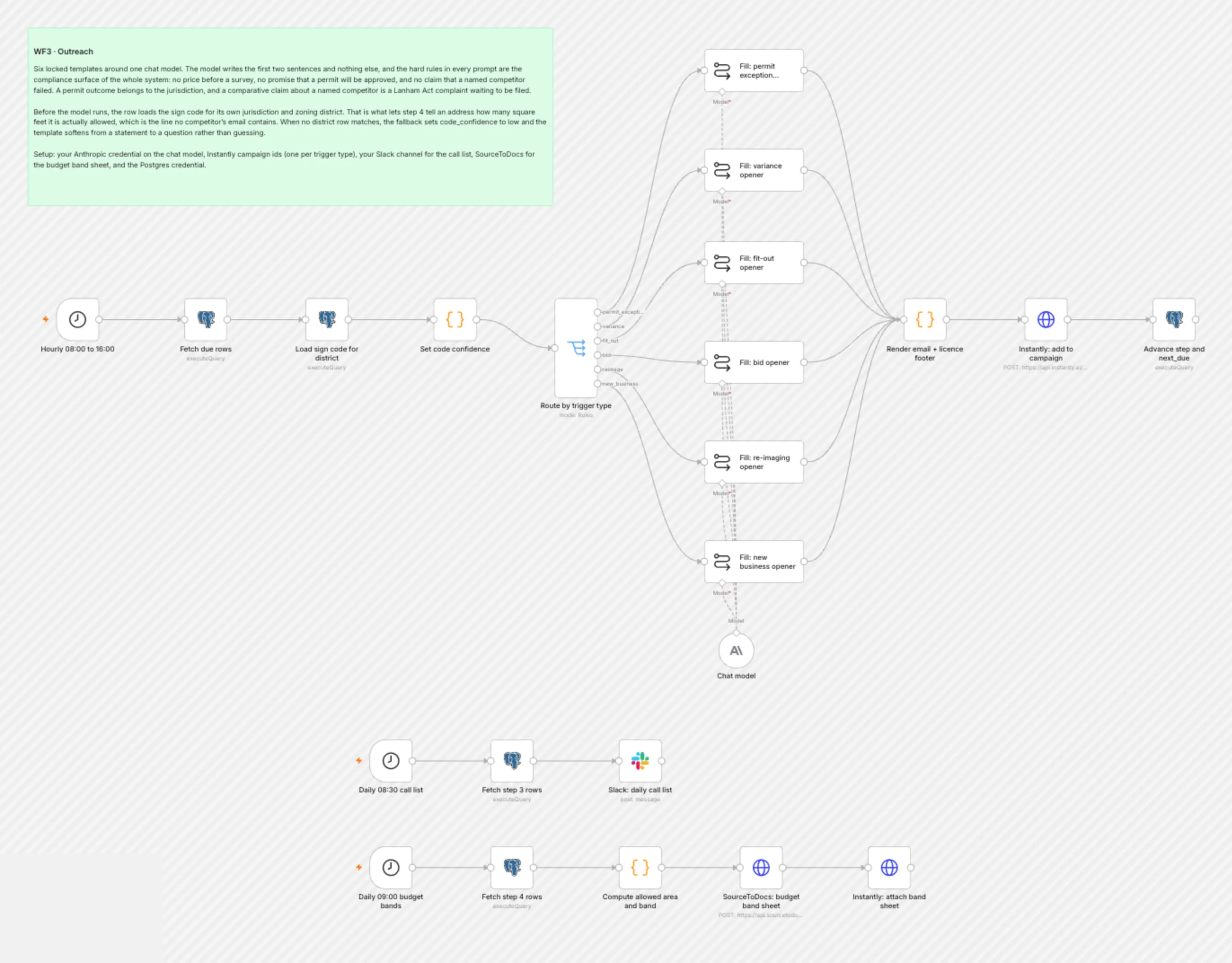Select the Fill: permit exception node

click(754, 70)
